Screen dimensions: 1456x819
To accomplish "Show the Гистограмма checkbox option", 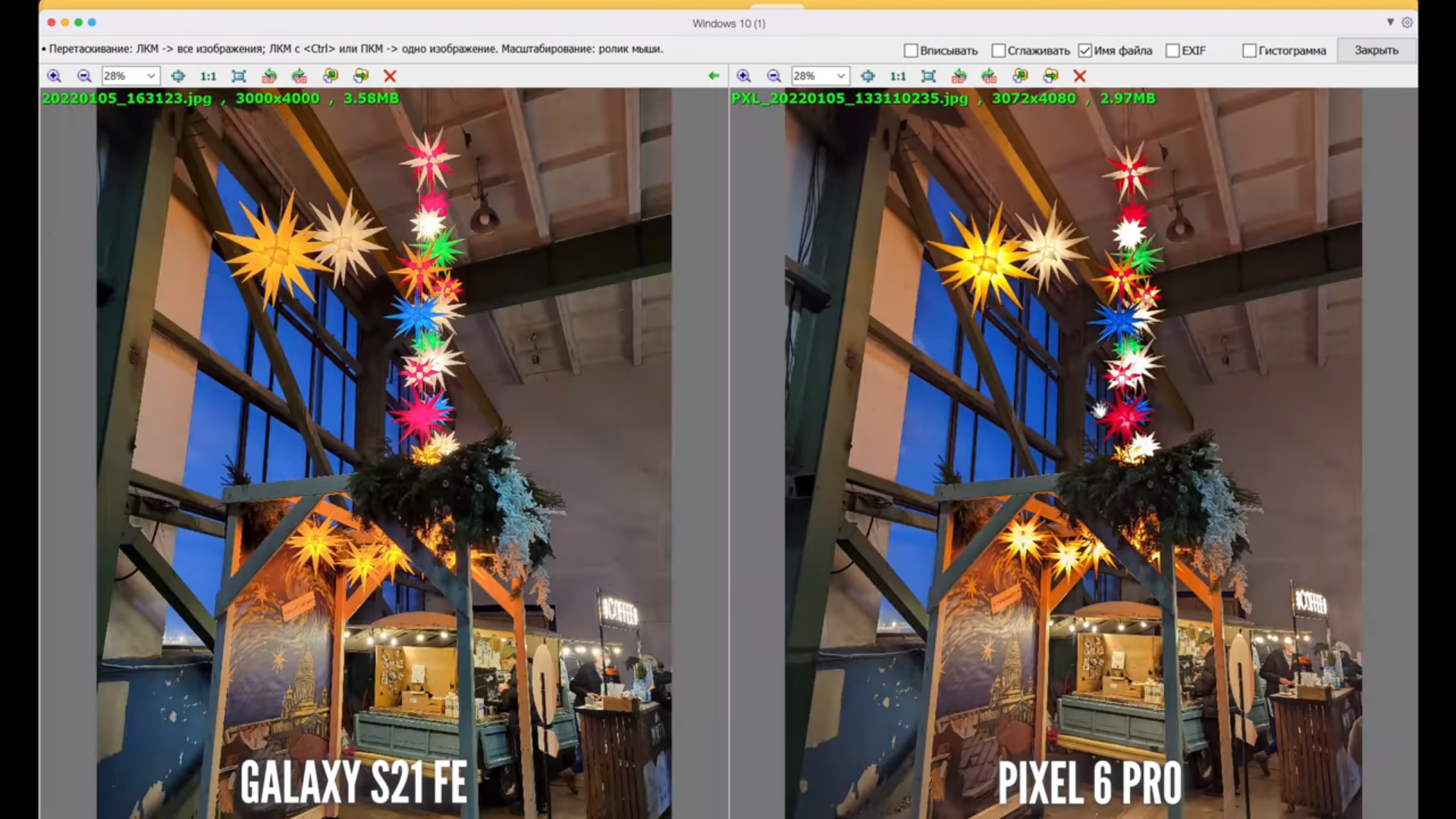I will click(x=1249, y=51).
